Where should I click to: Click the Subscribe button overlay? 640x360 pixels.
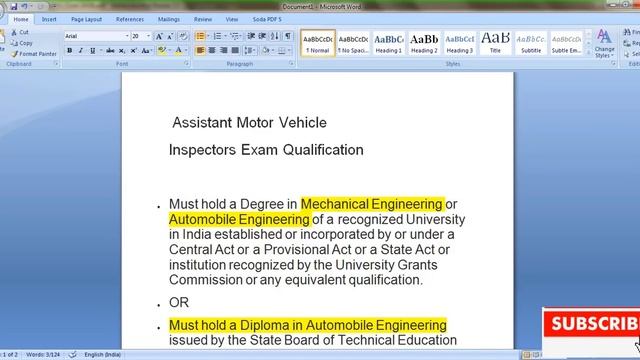pyautogui.click(x=592, y=324)
